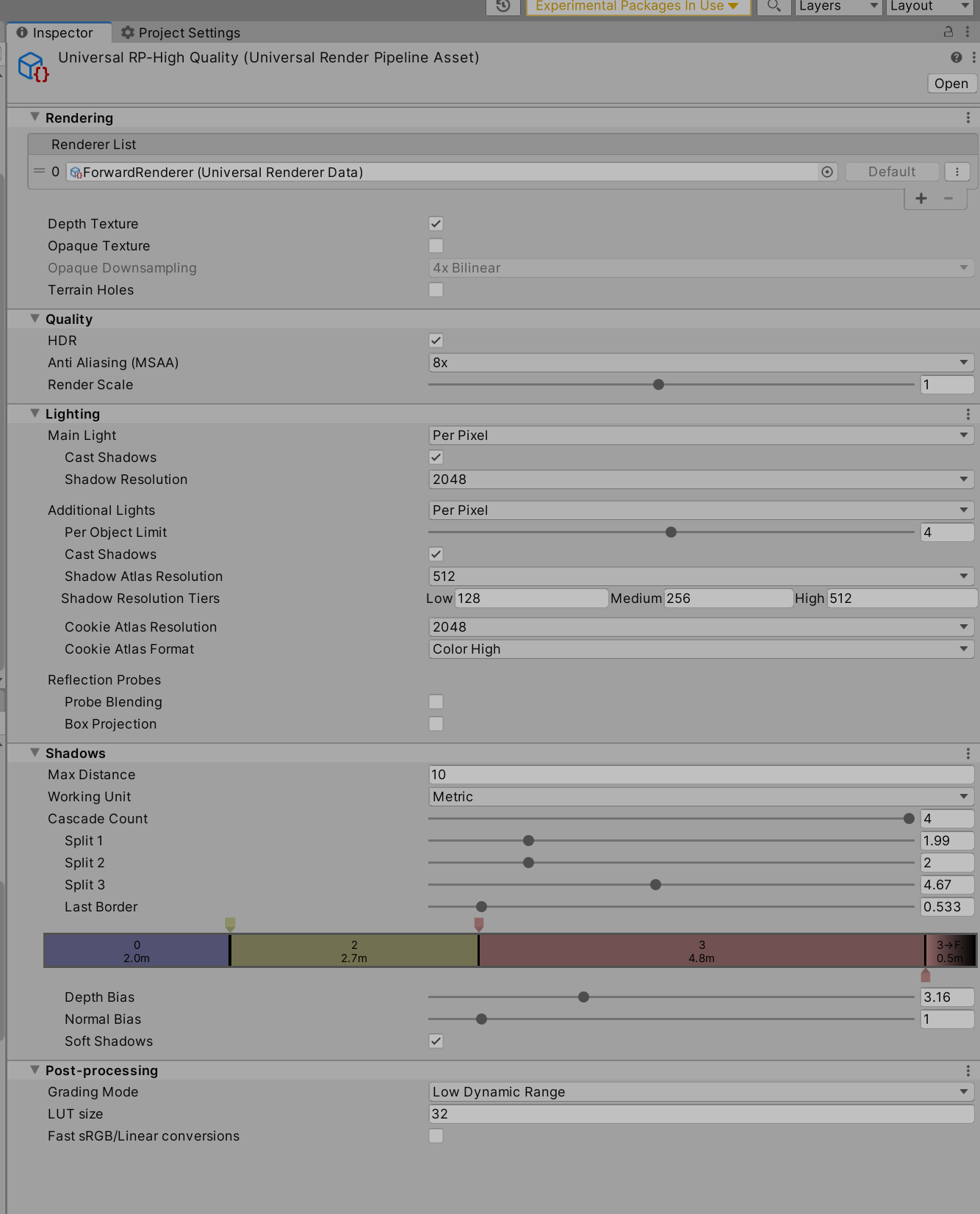Add a renderer with plus icon

921,198
